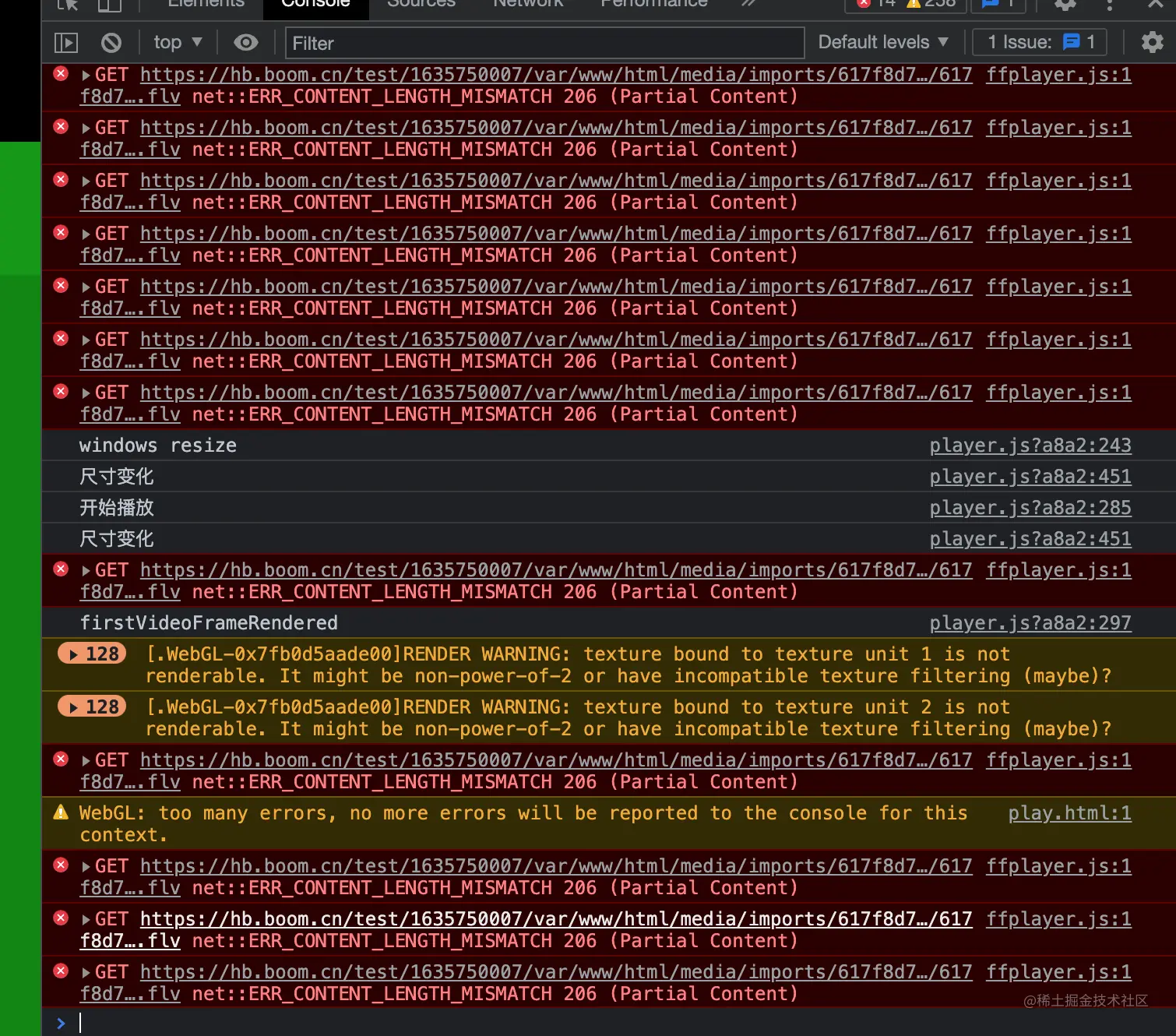Click the play.html:1 link on WebGL error
The image size is (1176, 1036).
tap(1069, 812)
